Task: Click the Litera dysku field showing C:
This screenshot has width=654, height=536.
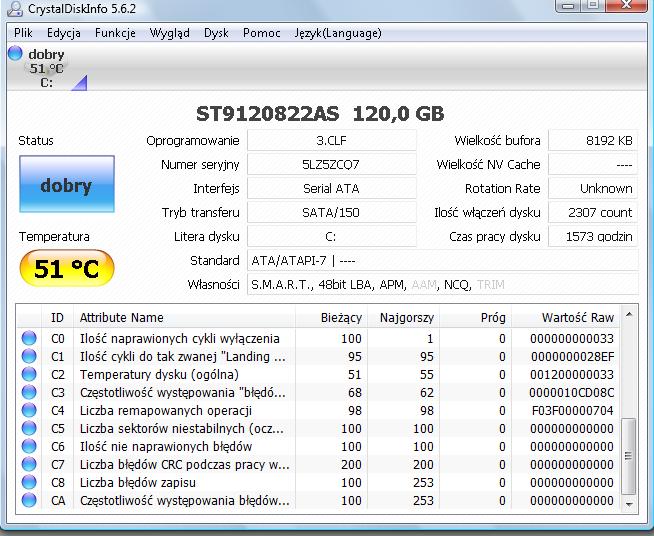Action: coord(332,237)
